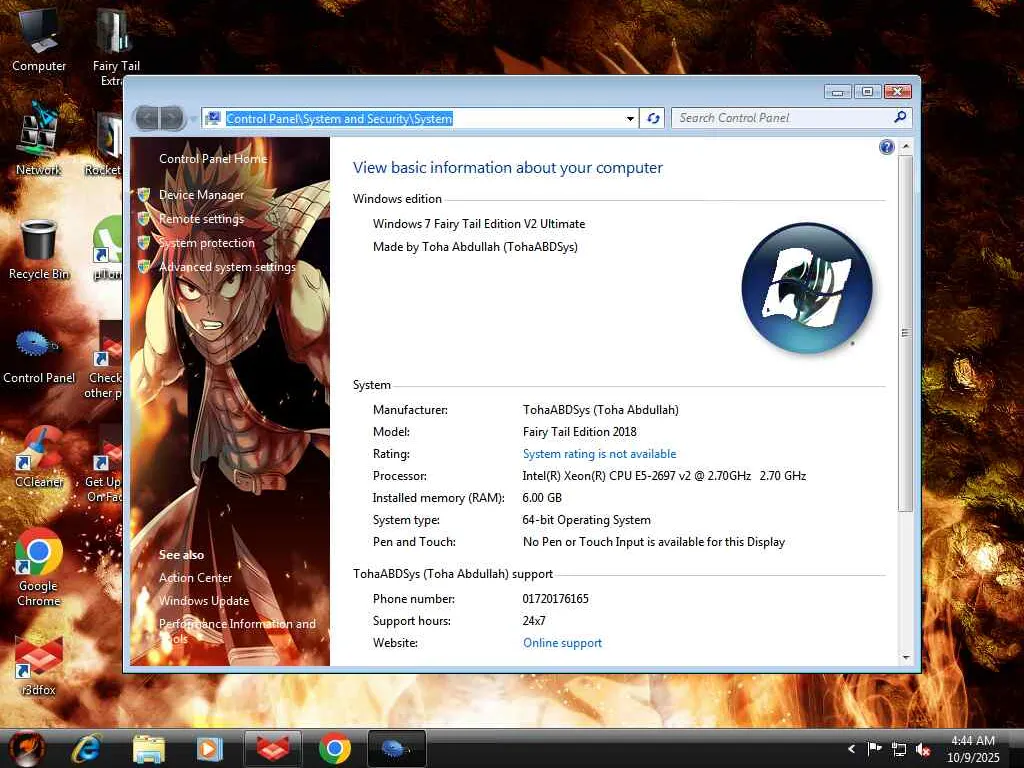Click the Support hours 24x7 value
This screenshot has width=1024, height=768.
click(x=534, y=621)
